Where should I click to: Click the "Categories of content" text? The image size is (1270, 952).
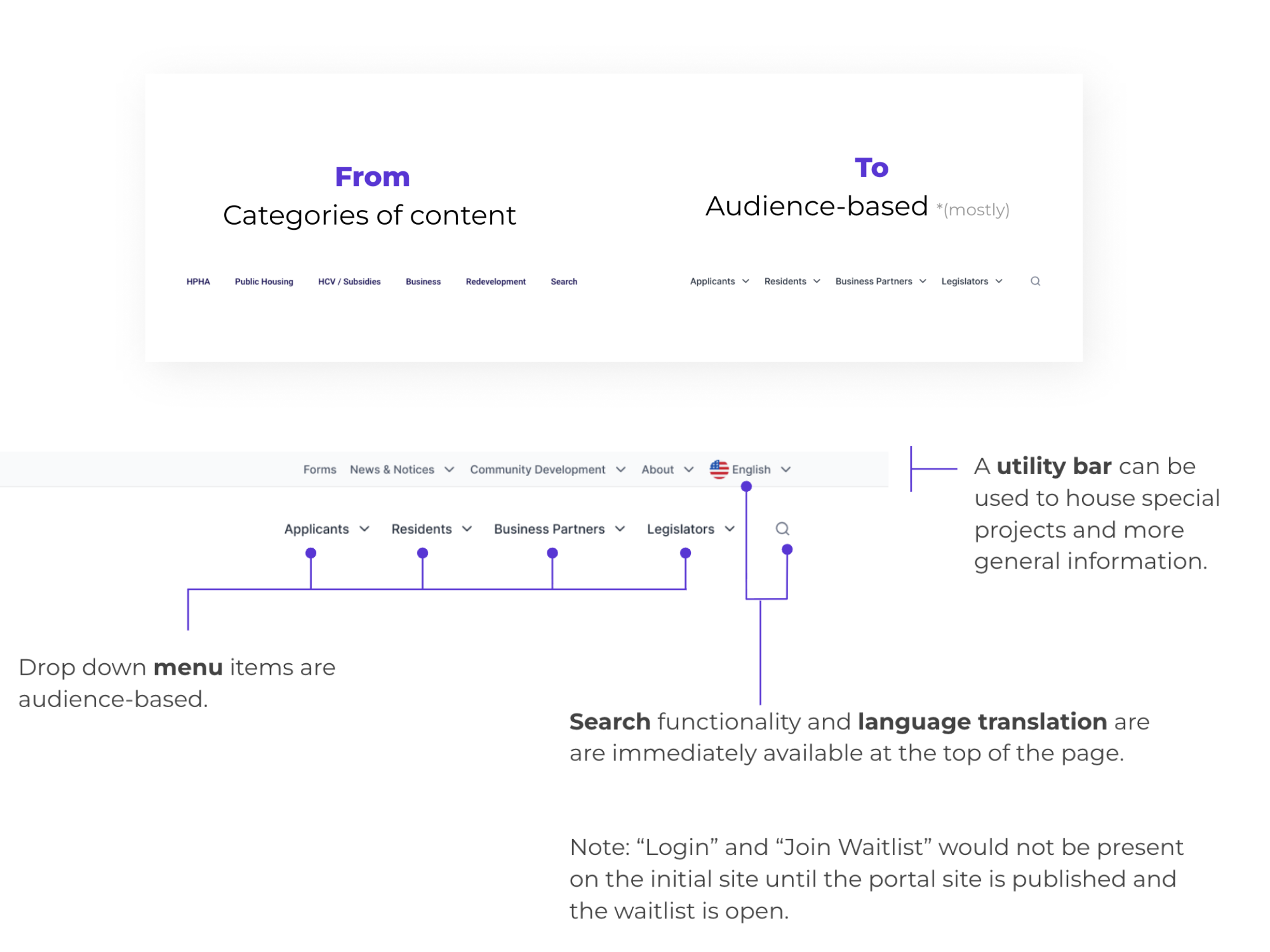click(370, 215)
